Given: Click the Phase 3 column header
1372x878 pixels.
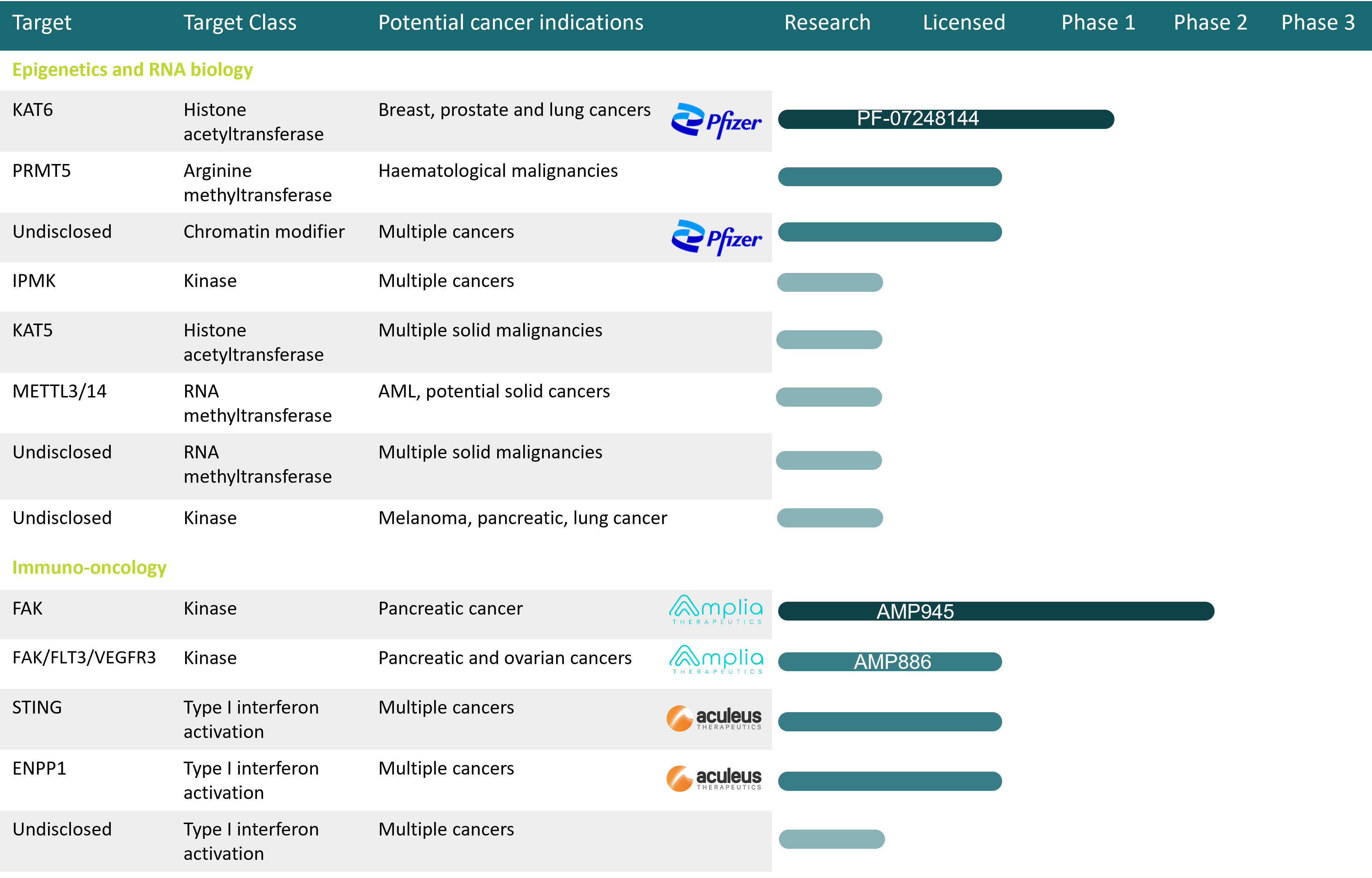Looking at the screenshot, I should pos(1317,23).
